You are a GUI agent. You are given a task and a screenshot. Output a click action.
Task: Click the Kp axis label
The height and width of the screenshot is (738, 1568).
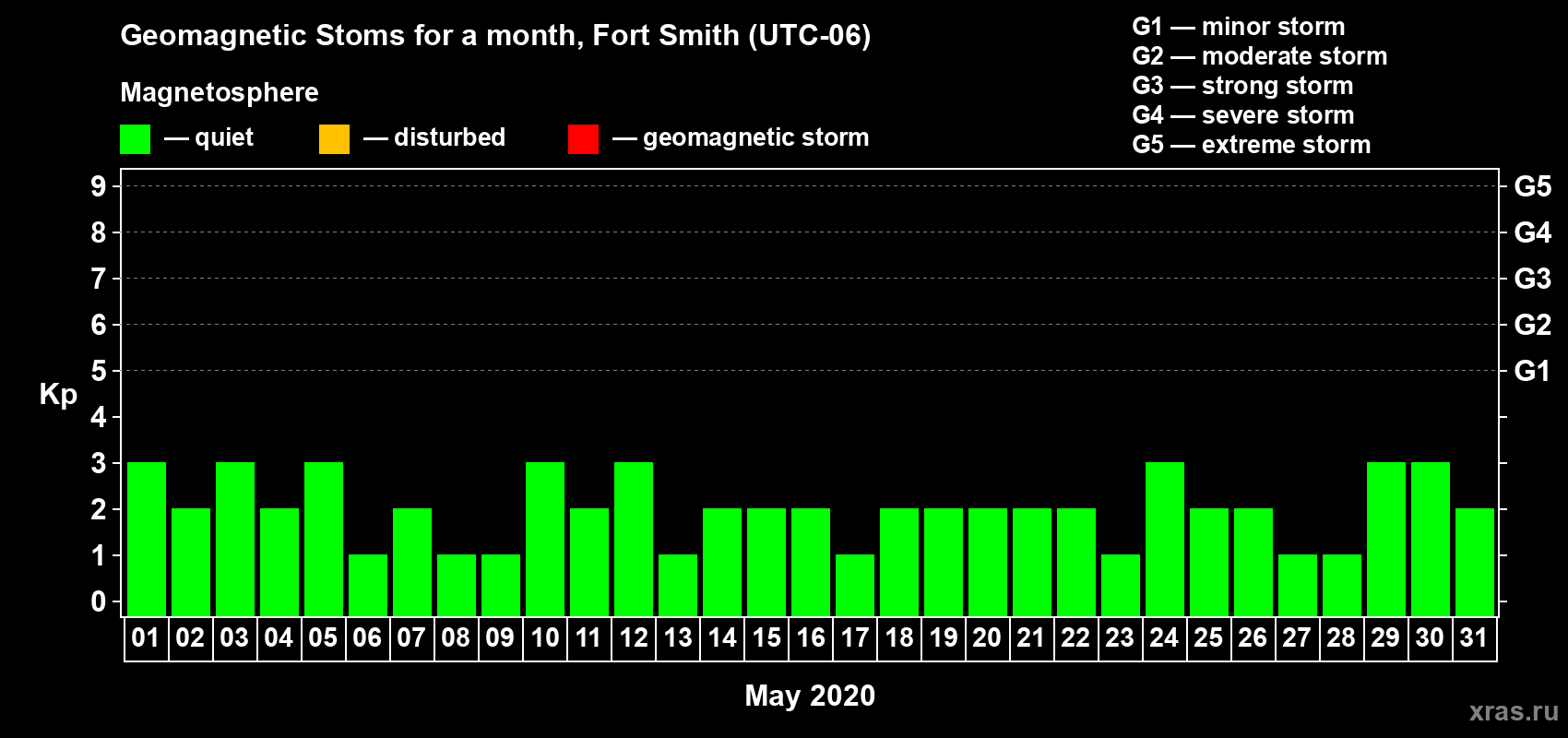click(x=58, y=395)
